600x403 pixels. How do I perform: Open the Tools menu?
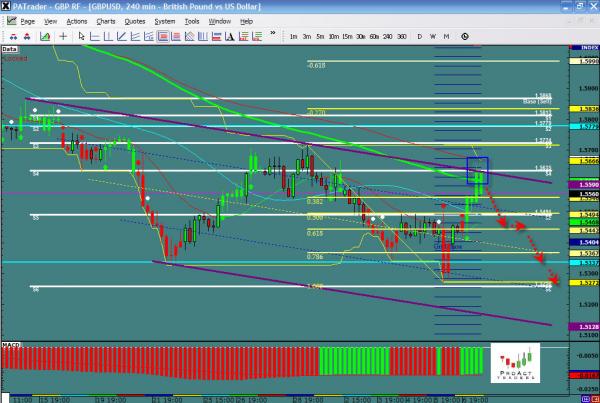click(x=191, y=20)
